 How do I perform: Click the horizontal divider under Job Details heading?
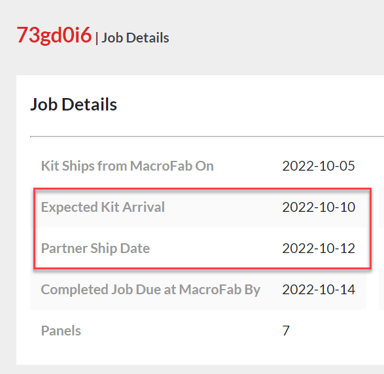(207, 136)
